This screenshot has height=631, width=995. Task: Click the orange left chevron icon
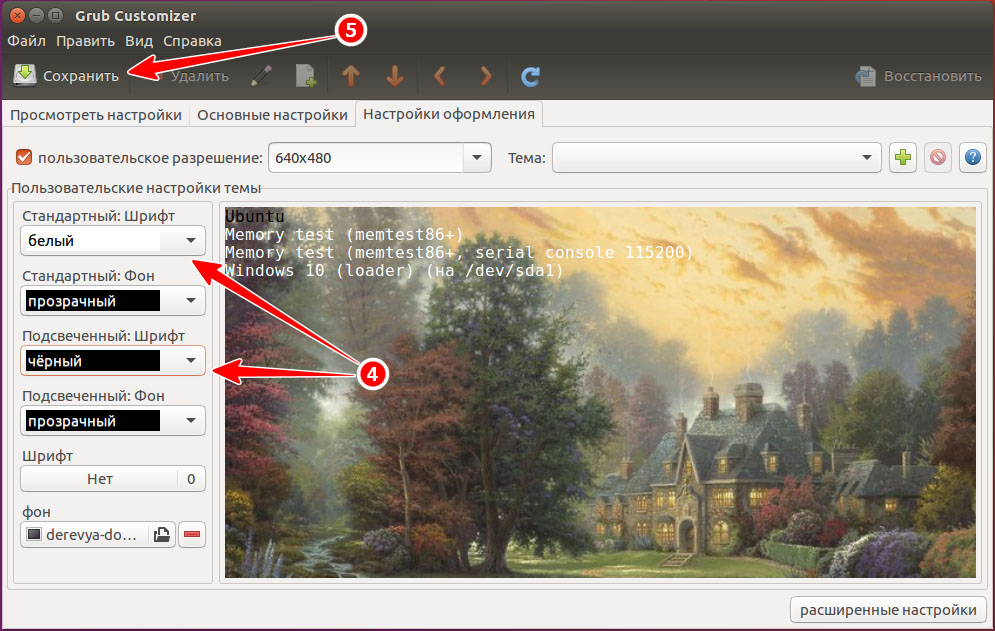pos(440,76)
